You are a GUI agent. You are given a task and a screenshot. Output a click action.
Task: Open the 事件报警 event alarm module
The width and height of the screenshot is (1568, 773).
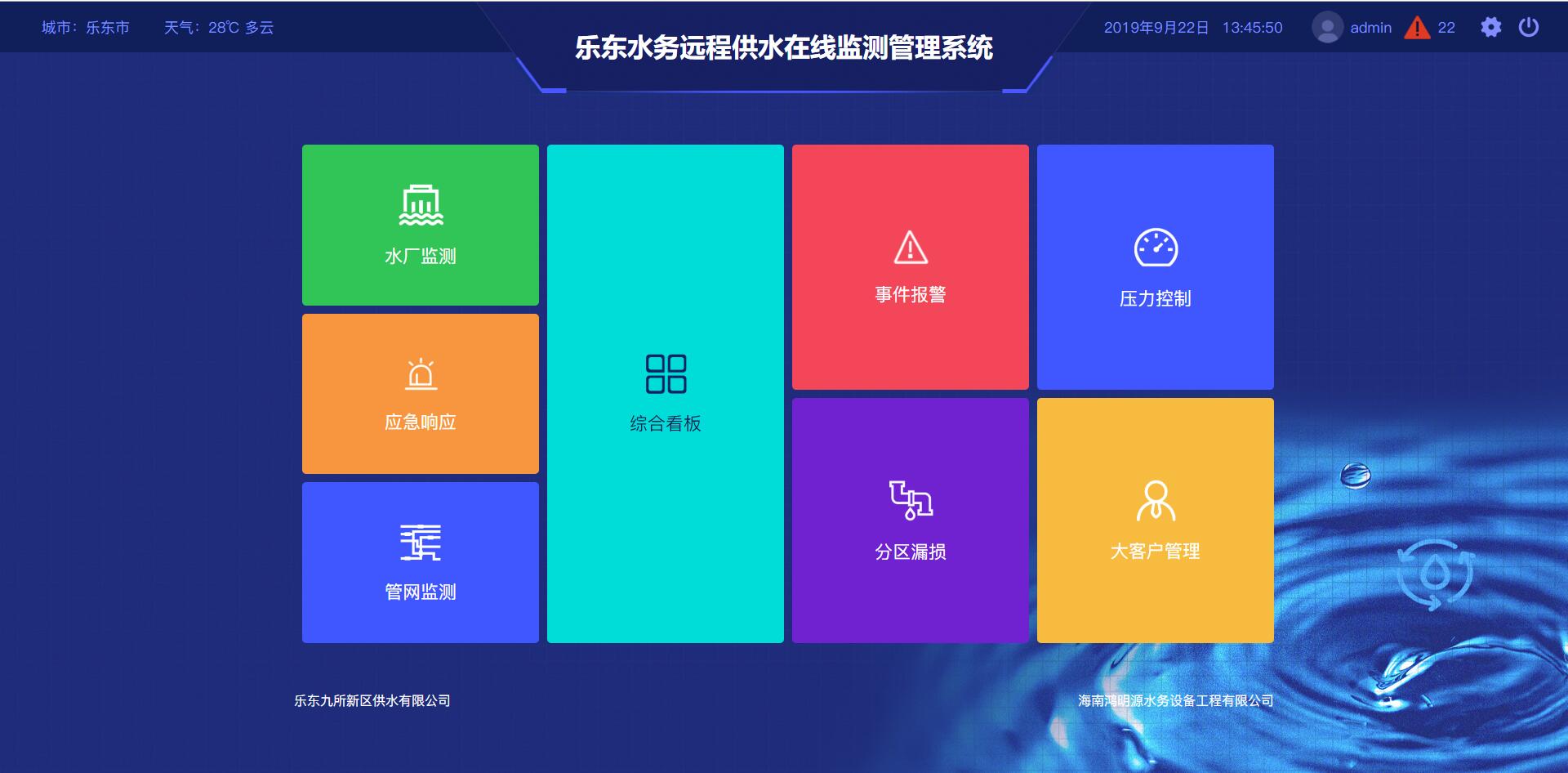[x=910, y=266]
